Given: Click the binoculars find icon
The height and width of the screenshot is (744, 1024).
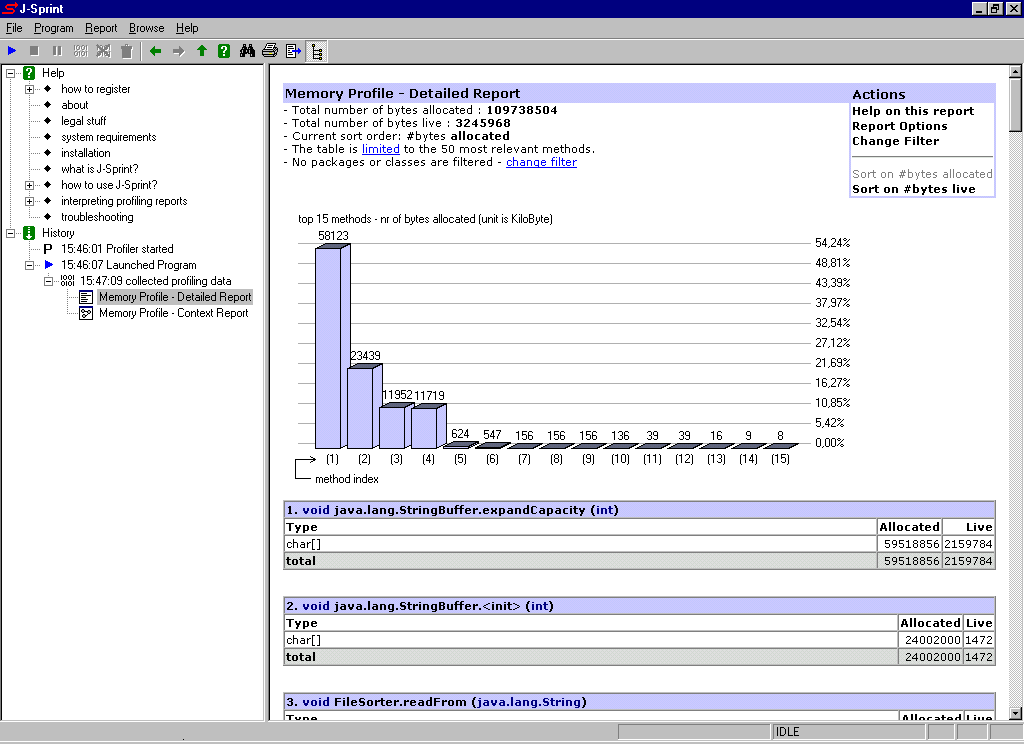Looking at the screenshot, I should (x=248, y=51).
